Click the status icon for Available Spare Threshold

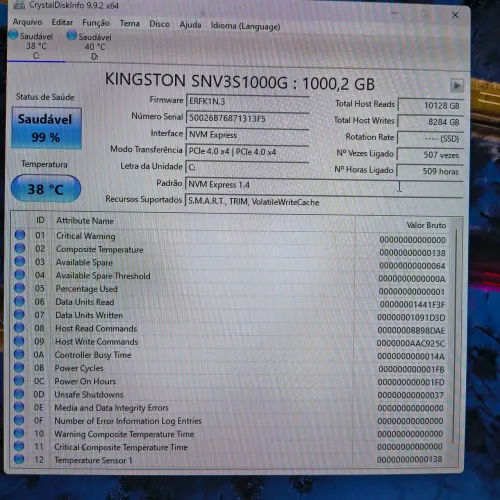[x=20, y=275]
